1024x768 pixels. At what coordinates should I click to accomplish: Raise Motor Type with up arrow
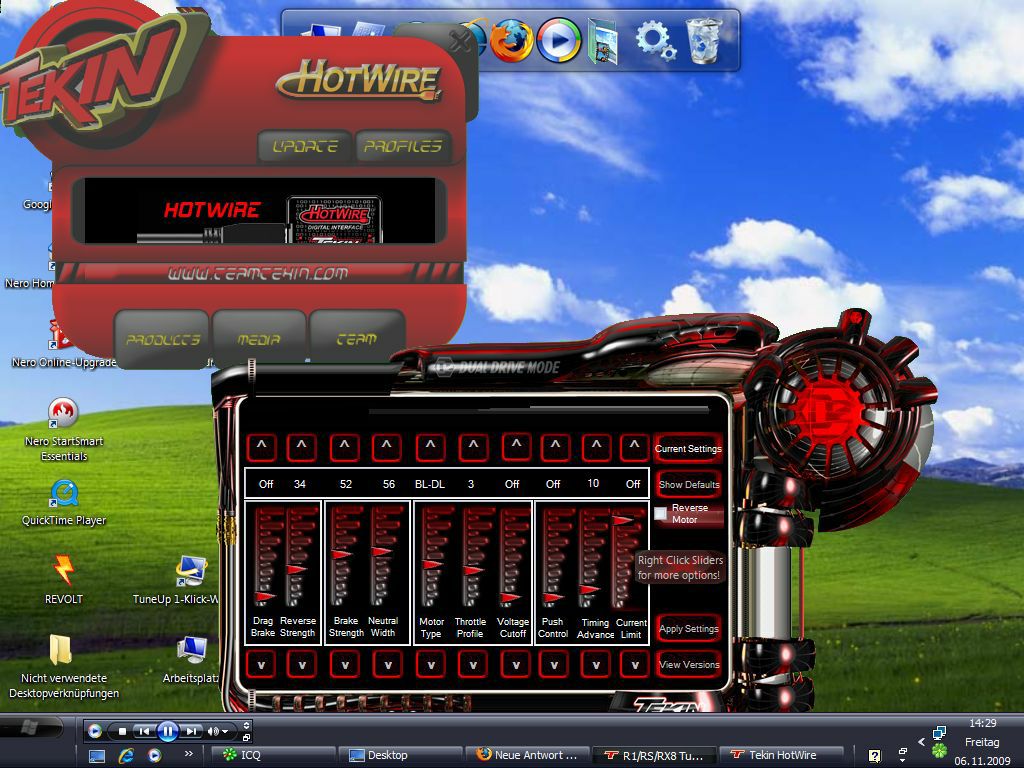(x=430, y=447)
